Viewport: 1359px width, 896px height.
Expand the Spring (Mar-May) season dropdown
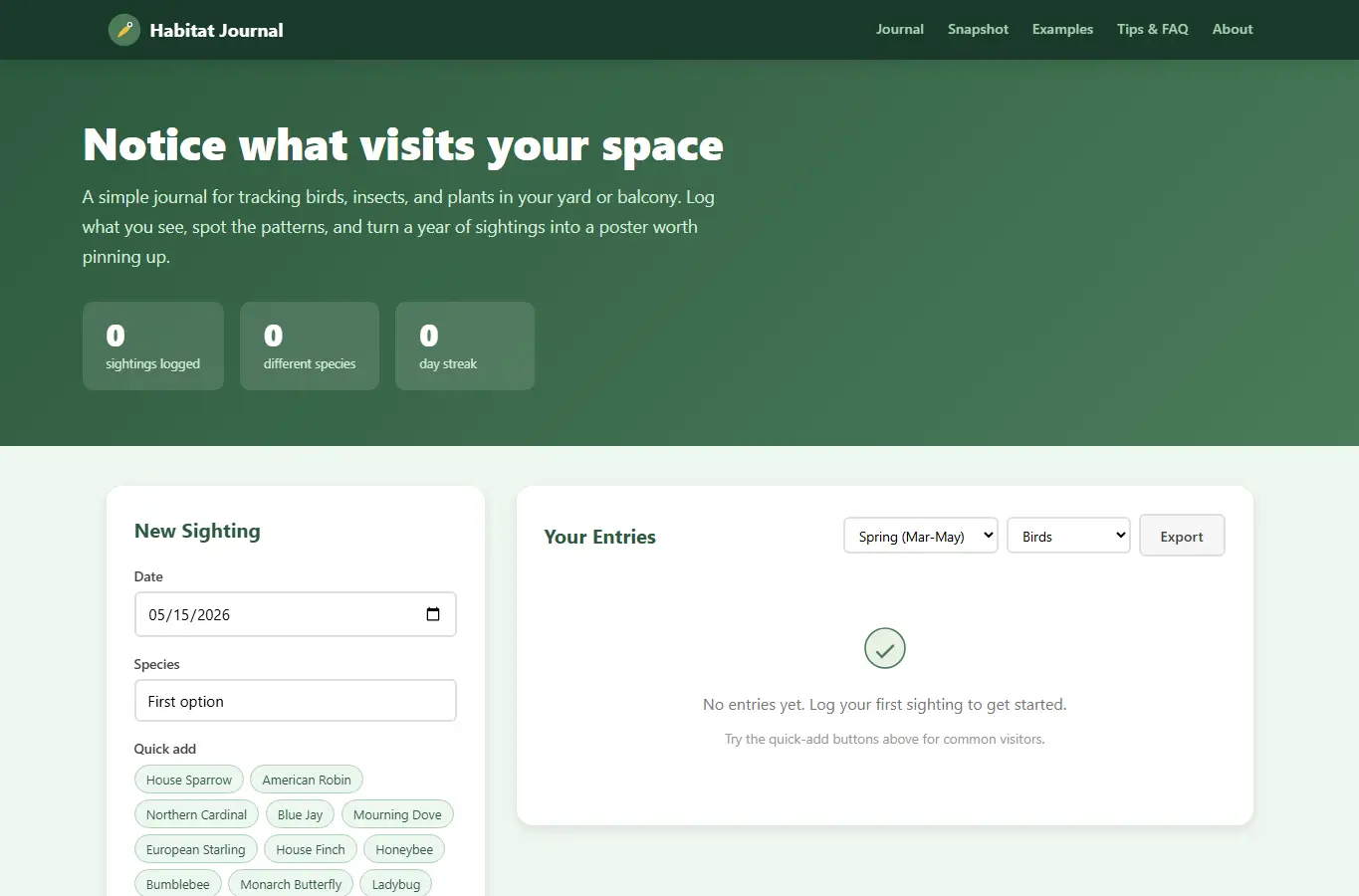(x=921, y=536)
